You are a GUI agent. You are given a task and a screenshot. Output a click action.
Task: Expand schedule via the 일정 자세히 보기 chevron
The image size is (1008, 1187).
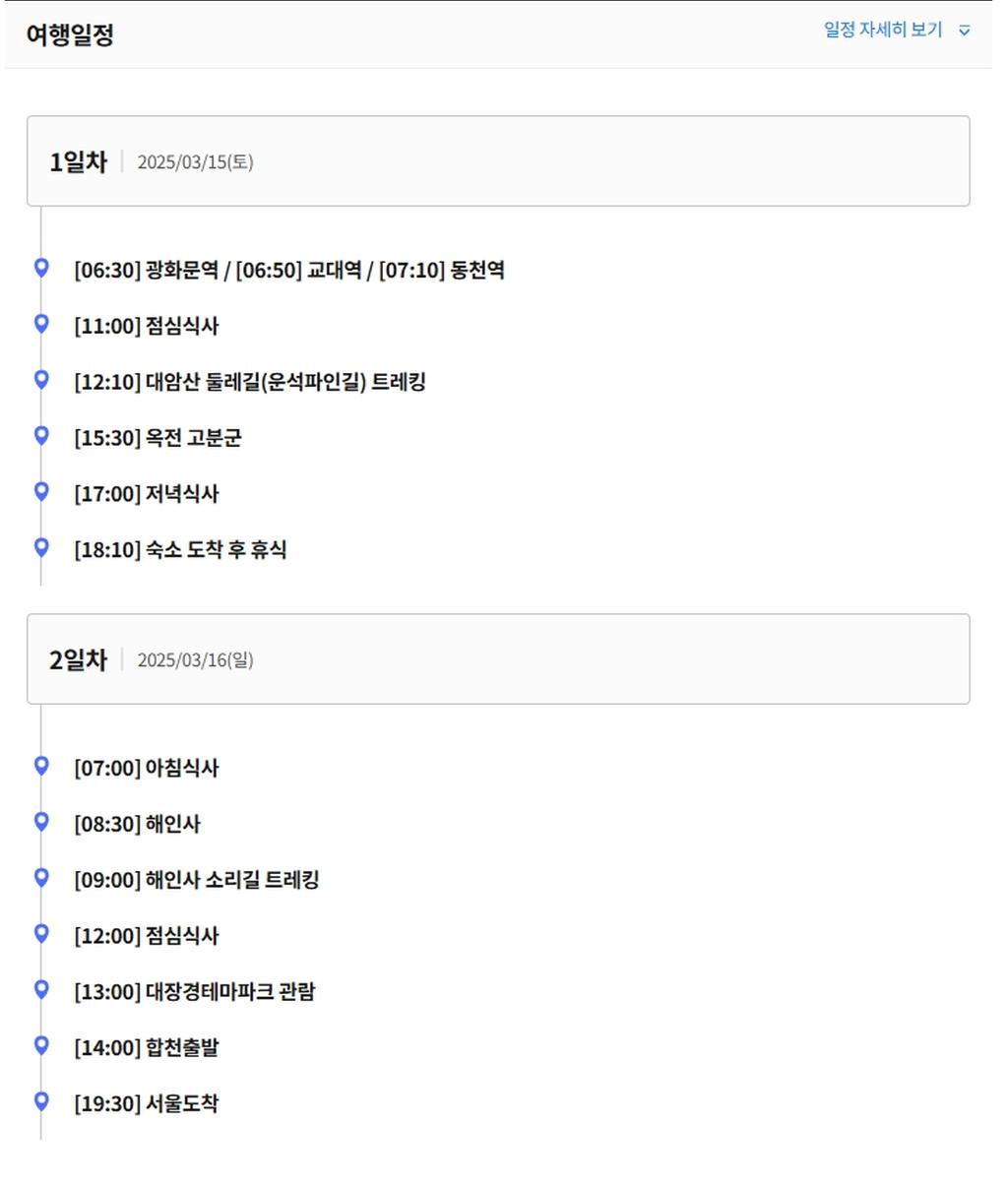(x=965, y=31)
